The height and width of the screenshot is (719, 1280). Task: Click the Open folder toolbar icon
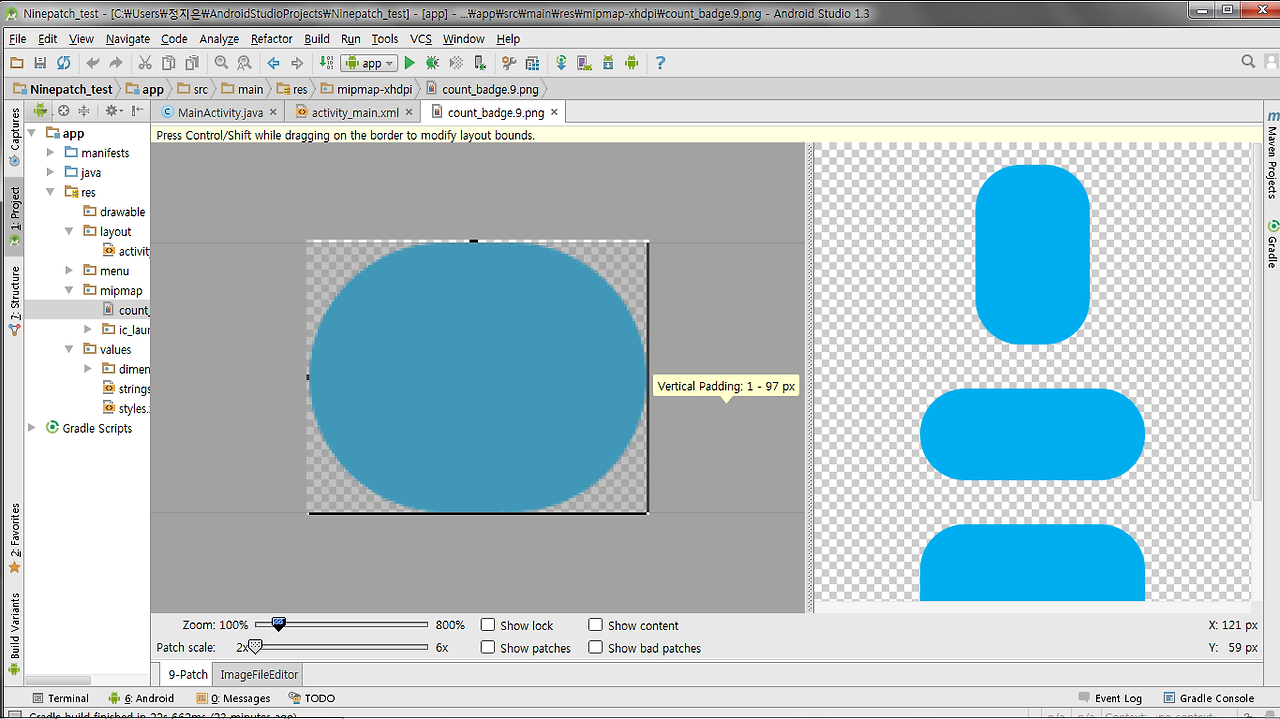[x=17, y=63]
